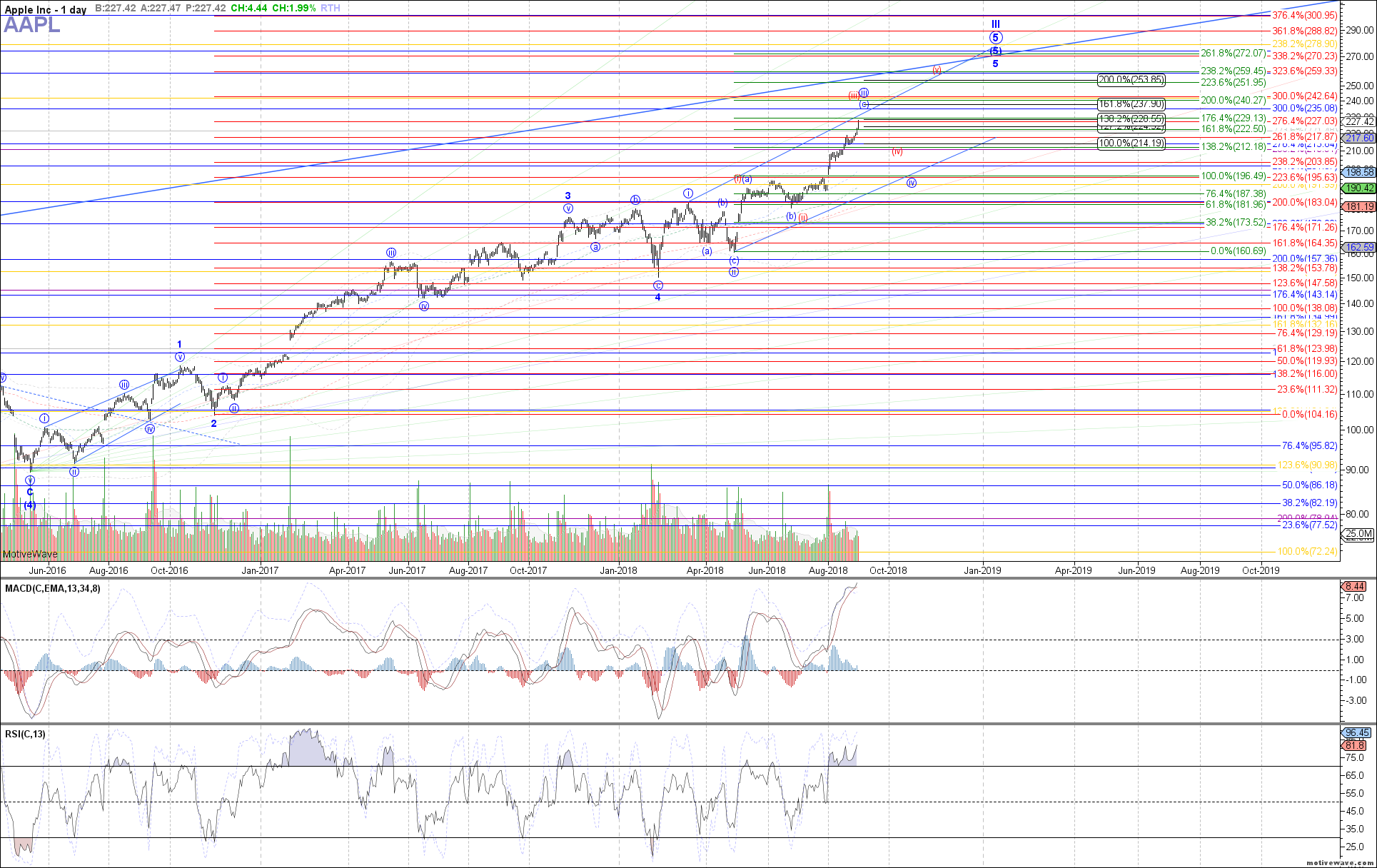Click the red 181.19 price axis tag
The image size is (1377, 868).
pyautogui.click(x=1359, y=207)
